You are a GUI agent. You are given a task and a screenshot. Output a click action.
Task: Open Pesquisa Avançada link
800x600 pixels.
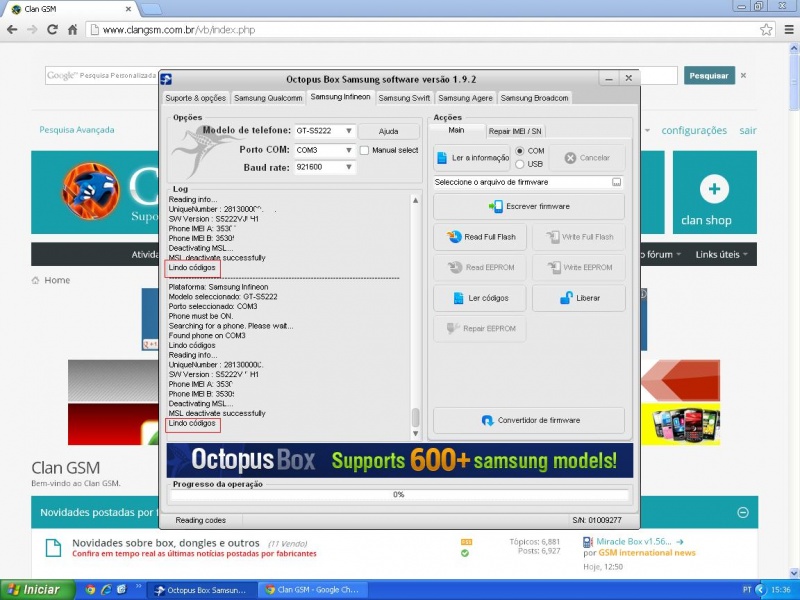click(x=77, y=130)
